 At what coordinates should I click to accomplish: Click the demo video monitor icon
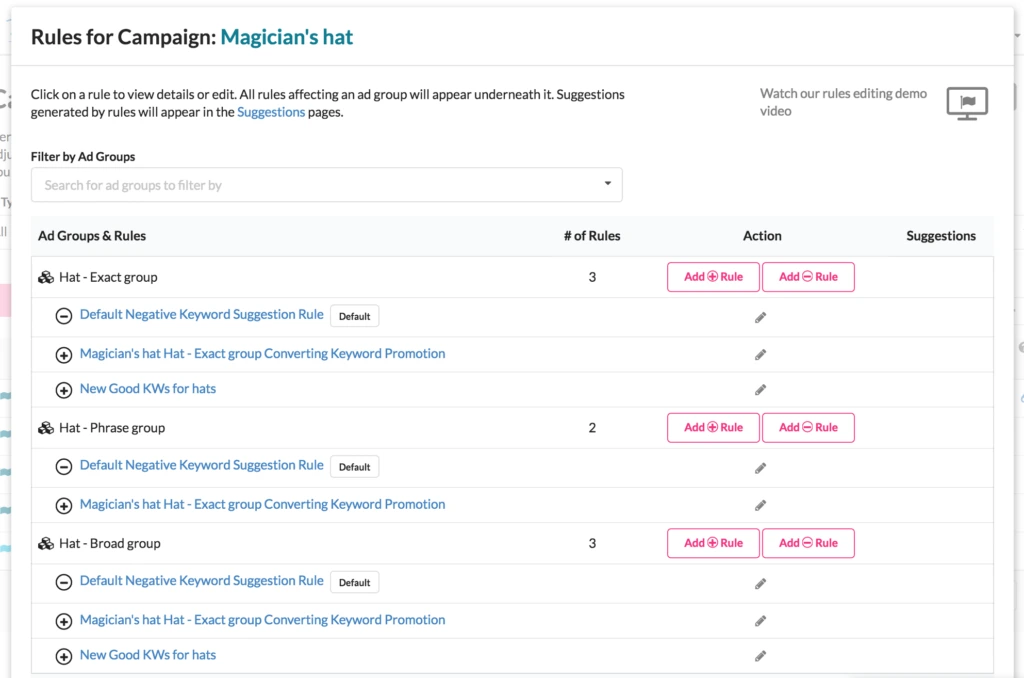(967, 103)
